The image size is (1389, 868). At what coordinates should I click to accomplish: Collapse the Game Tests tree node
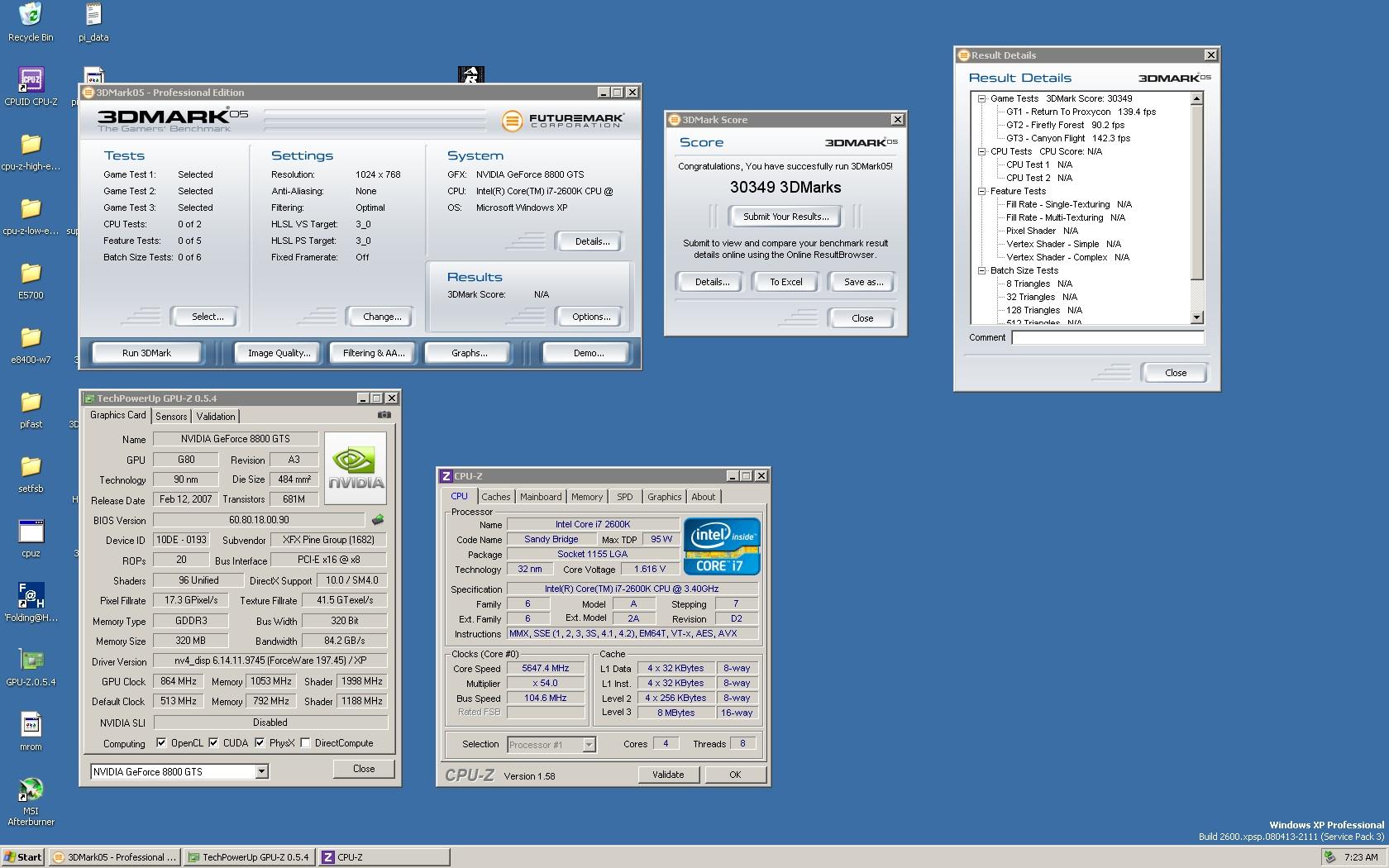pos(982,98)
